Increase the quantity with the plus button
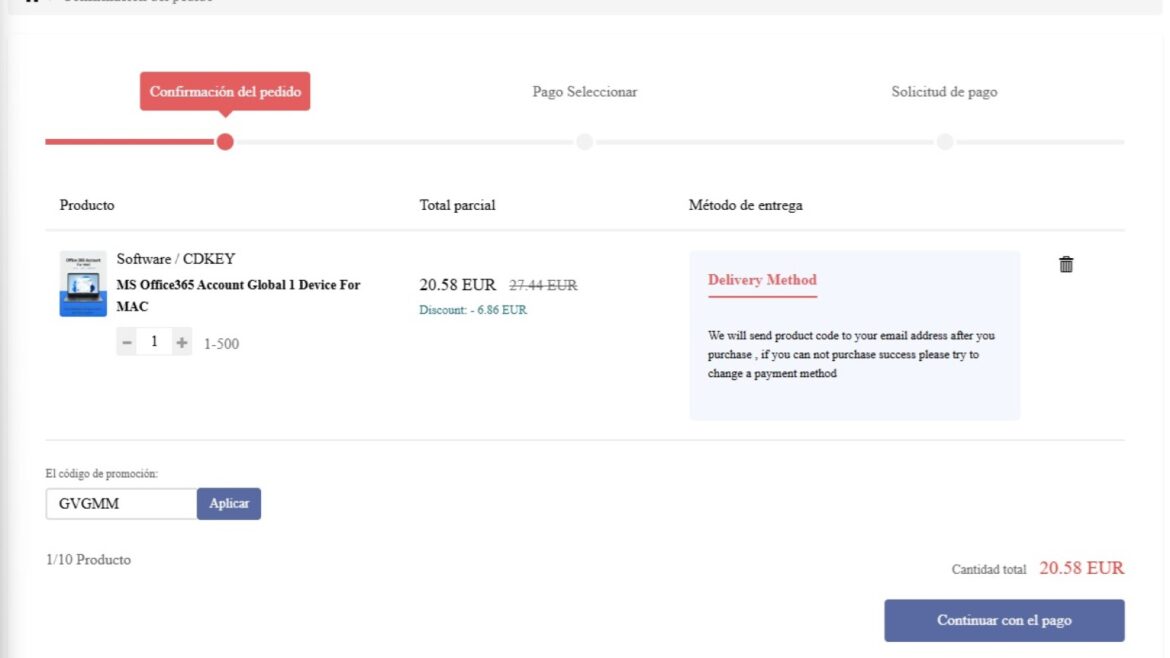 click(x=181, y=342)
